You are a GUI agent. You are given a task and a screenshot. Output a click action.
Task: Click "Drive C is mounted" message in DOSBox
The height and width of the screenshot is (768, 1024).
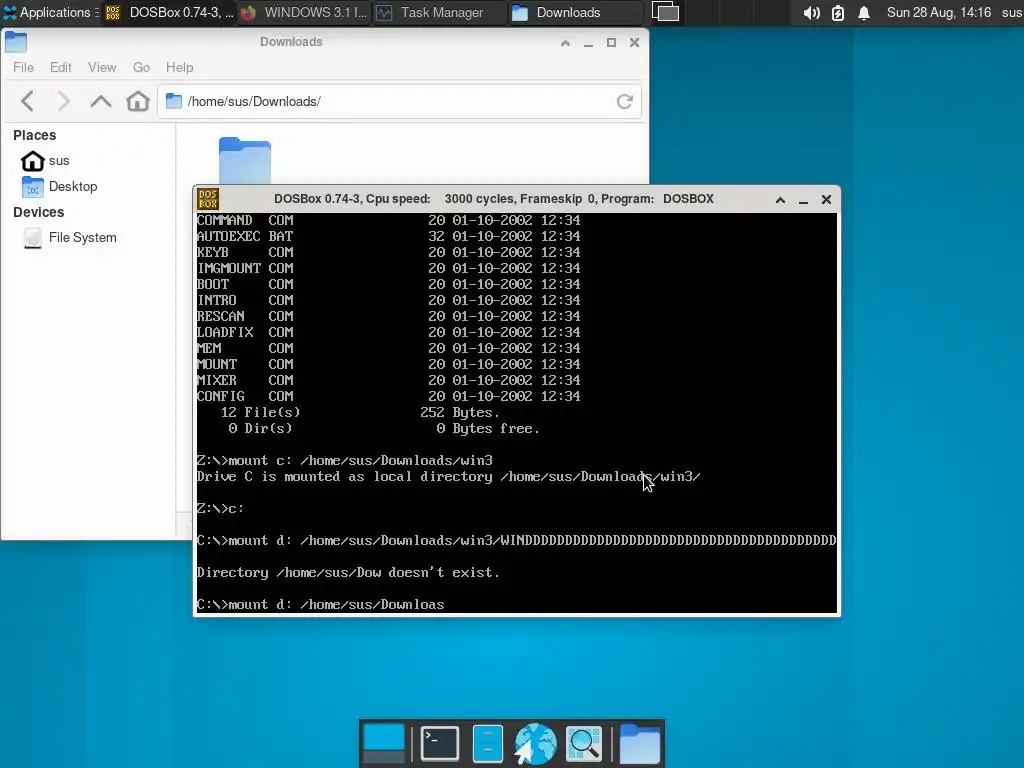tap(449, 477)
